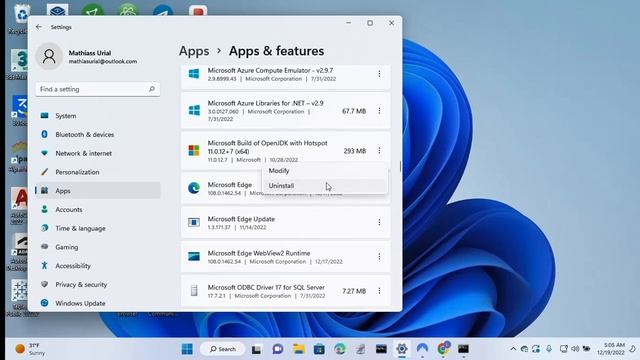The width and height of the screenshot is (640, 360).
Task: Open more options for Microsoft Build of OpenJDK
Action: 379,151
